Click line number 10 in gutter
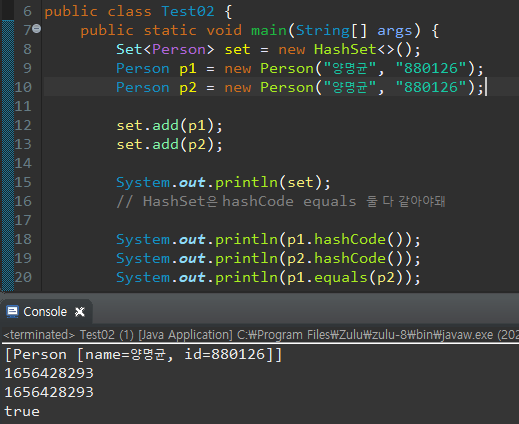The height and width of the screenshot is (424, 519). (23, 87)
